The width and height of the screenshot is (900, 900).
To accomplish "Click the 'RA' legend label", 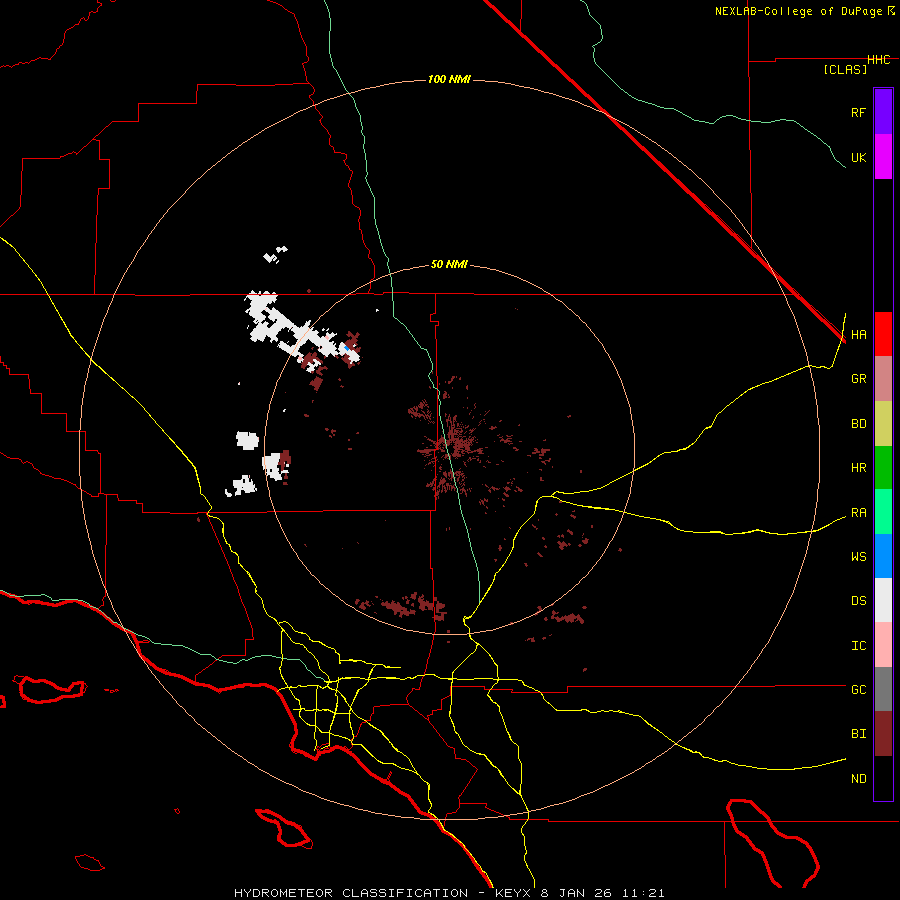I will [858, 513].
